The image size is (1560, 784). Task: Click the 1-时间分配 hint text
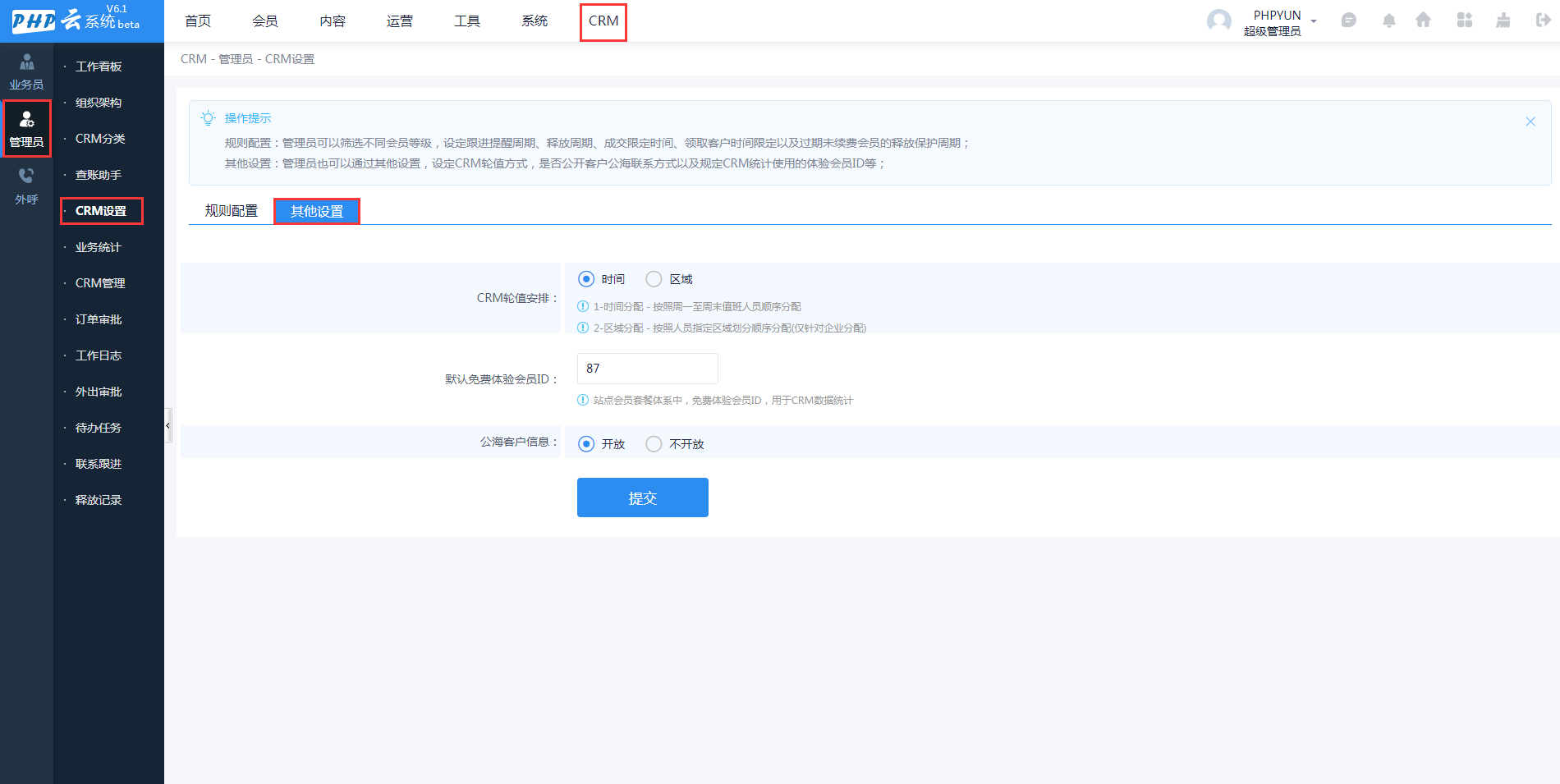click(697, 307)
